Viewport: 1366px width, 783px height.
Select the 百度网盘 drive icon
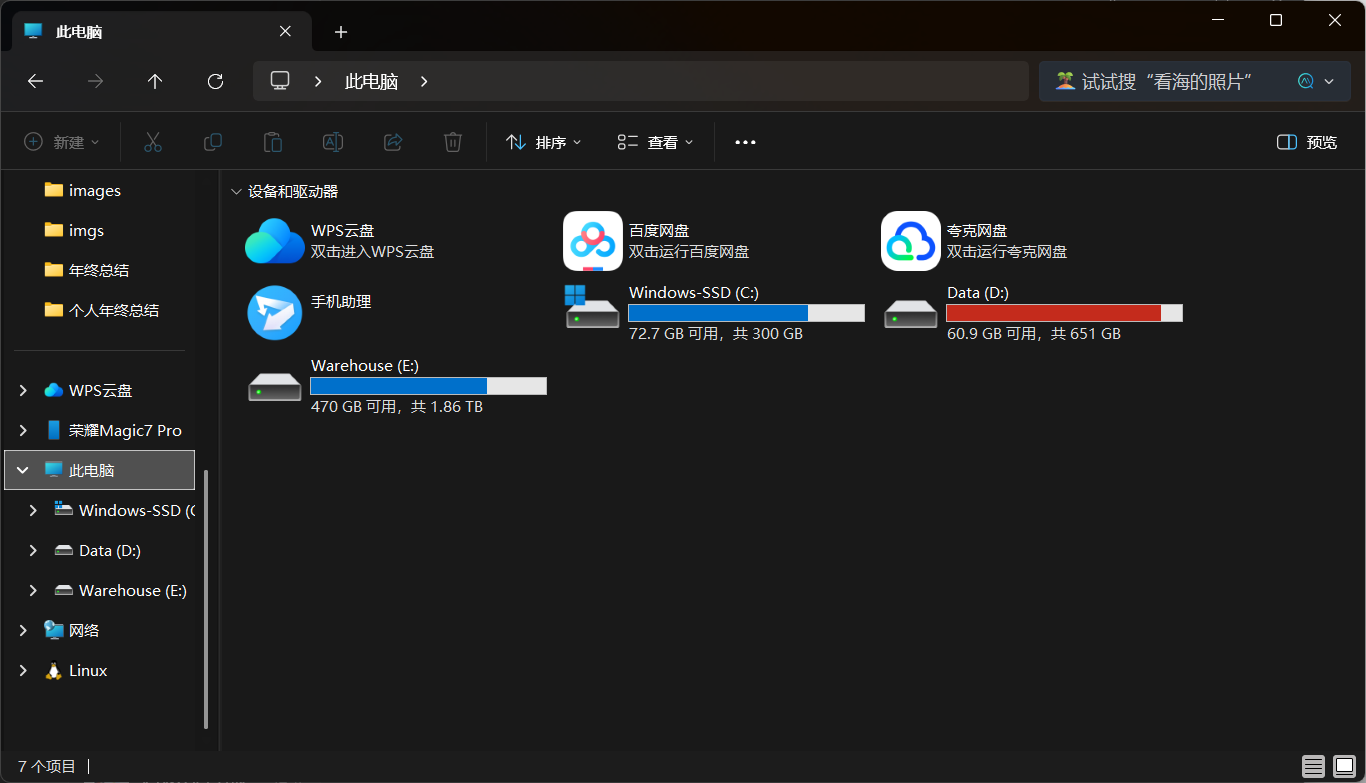point(593,241)
